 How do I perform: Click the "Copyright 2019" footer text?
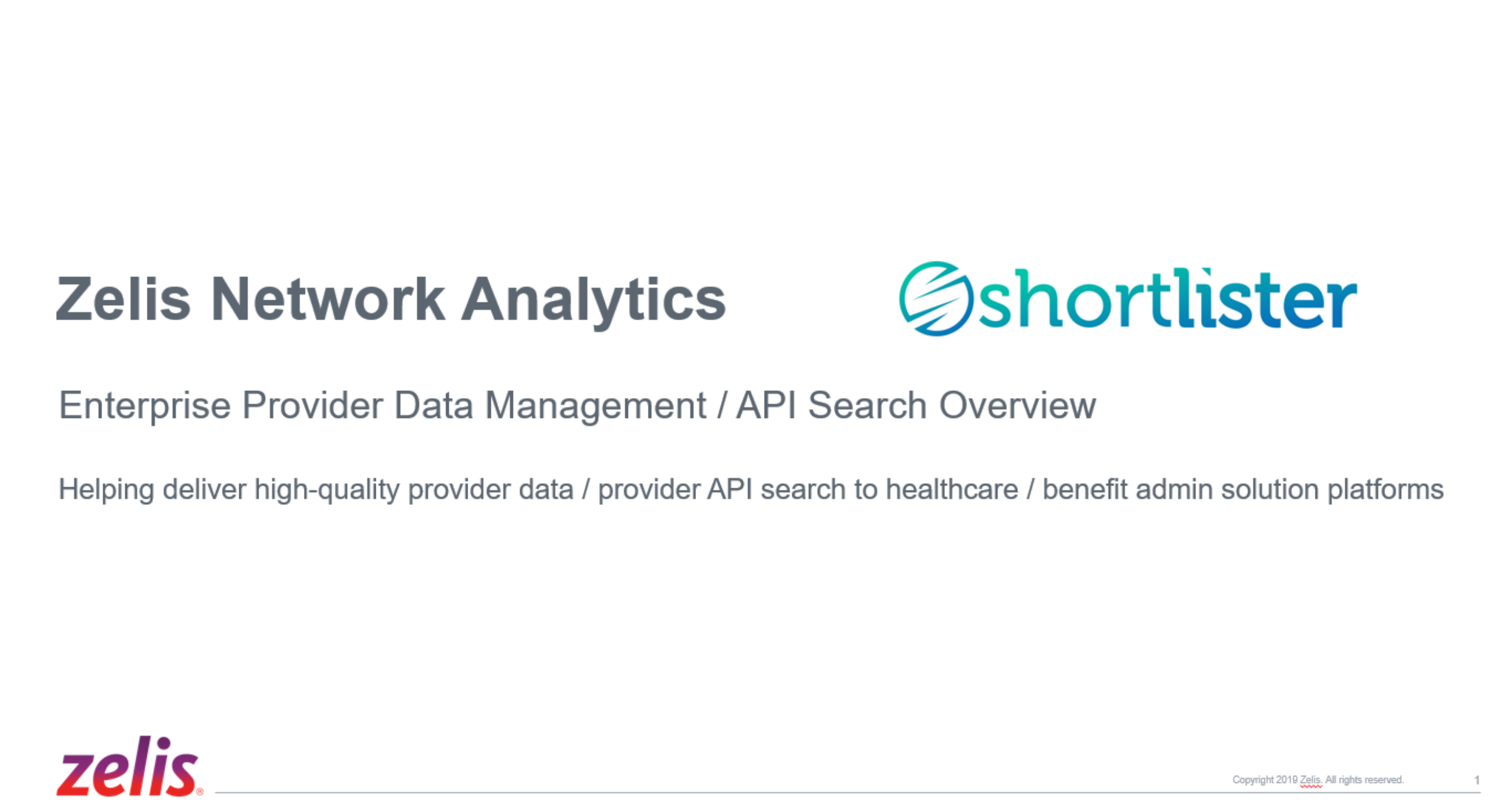1264,780
